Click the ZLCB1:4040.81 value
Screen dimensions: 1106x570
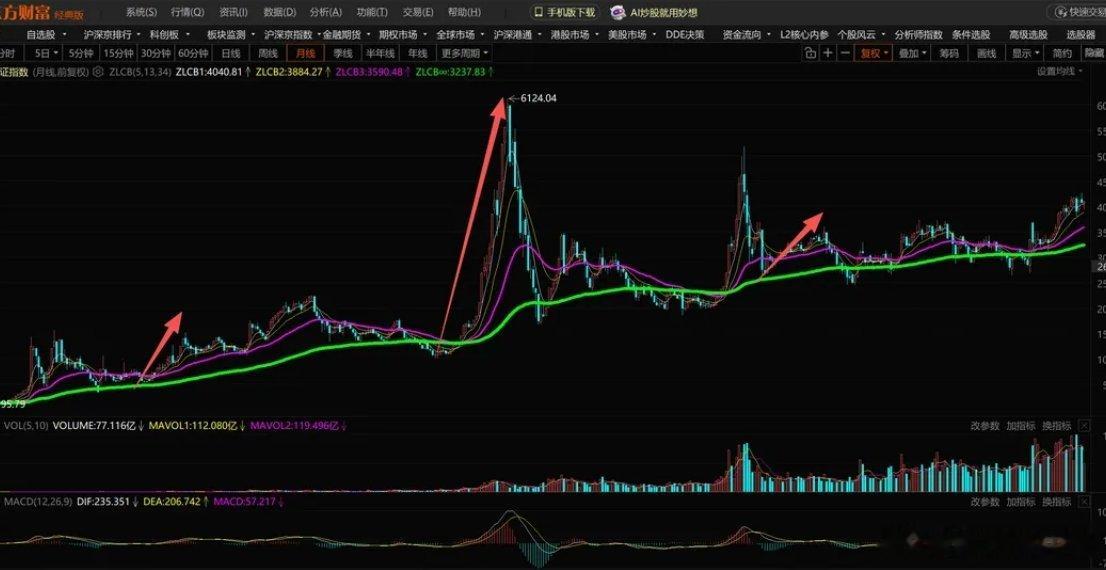coord(209,72)
